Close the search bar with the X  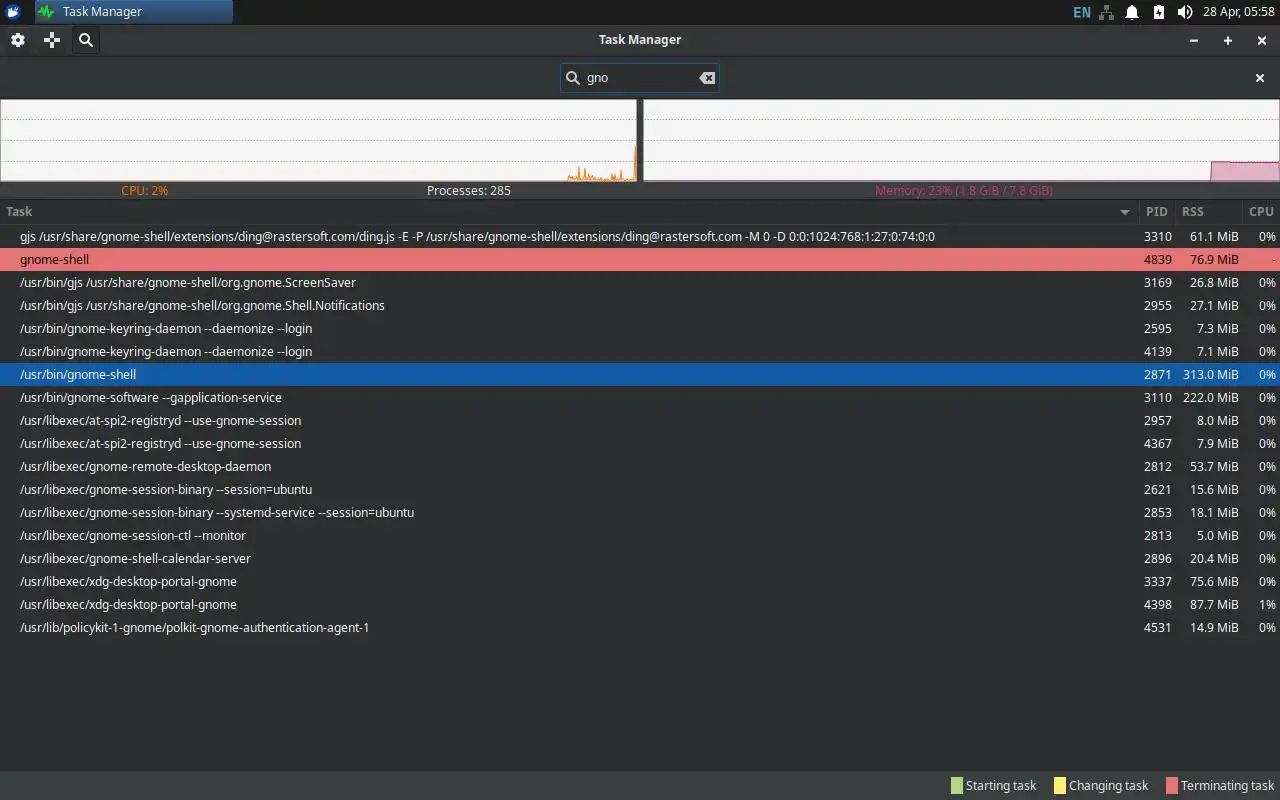tap(1260, 78)
